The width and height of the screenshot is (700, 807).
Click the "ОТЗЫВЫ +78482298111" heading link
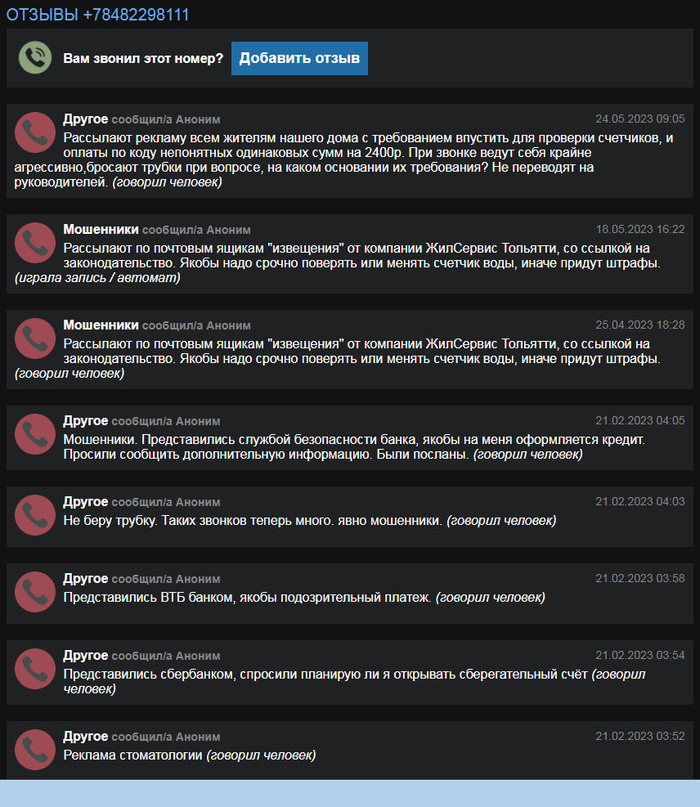click(x=97, y=15)
